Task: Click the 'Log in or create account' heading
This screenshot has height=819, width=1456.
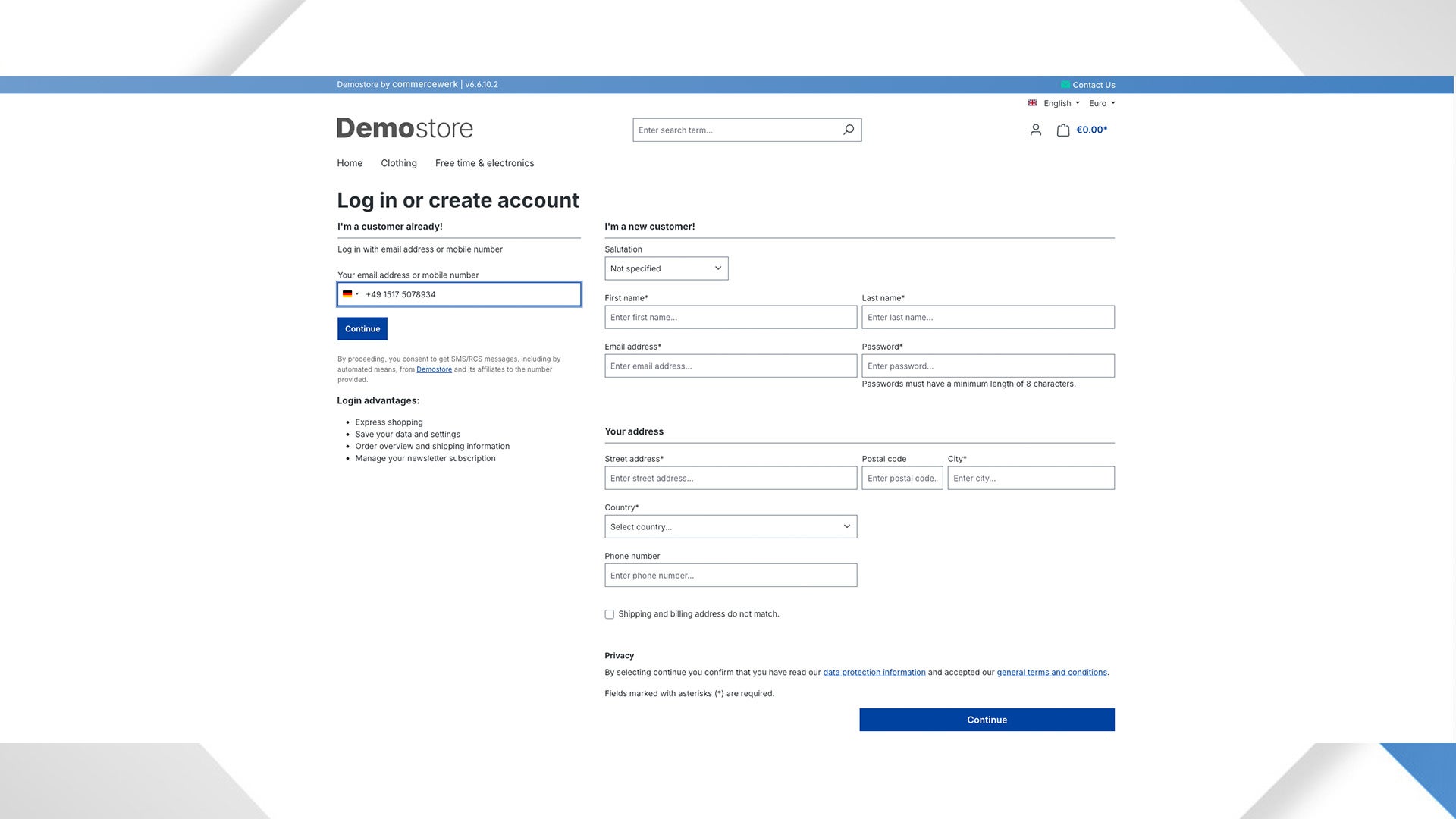Action: pyautogui.click(x=458, y=200)
